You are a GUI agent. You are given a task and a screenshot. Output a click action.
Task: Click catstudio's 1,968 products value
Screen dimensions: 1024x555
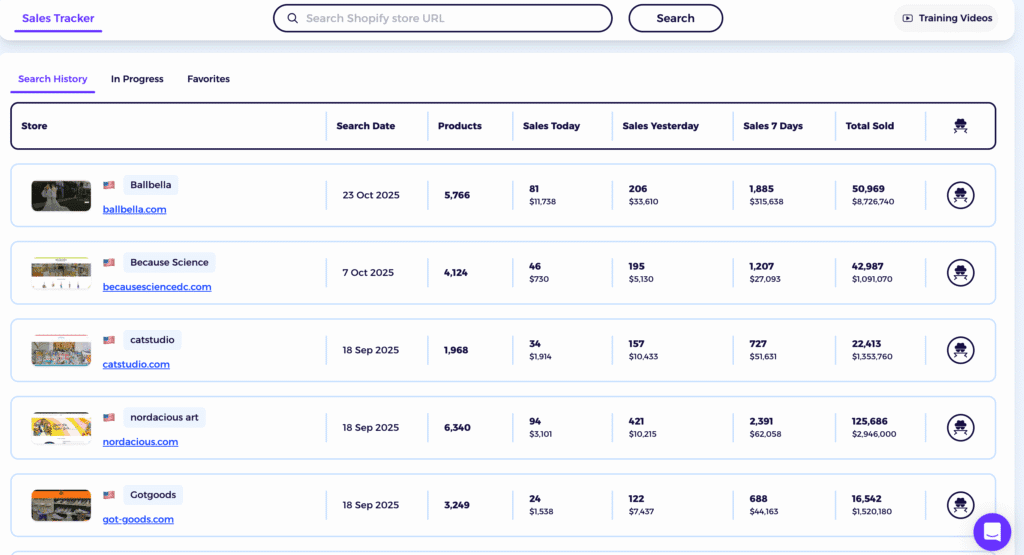click(456, 350)
